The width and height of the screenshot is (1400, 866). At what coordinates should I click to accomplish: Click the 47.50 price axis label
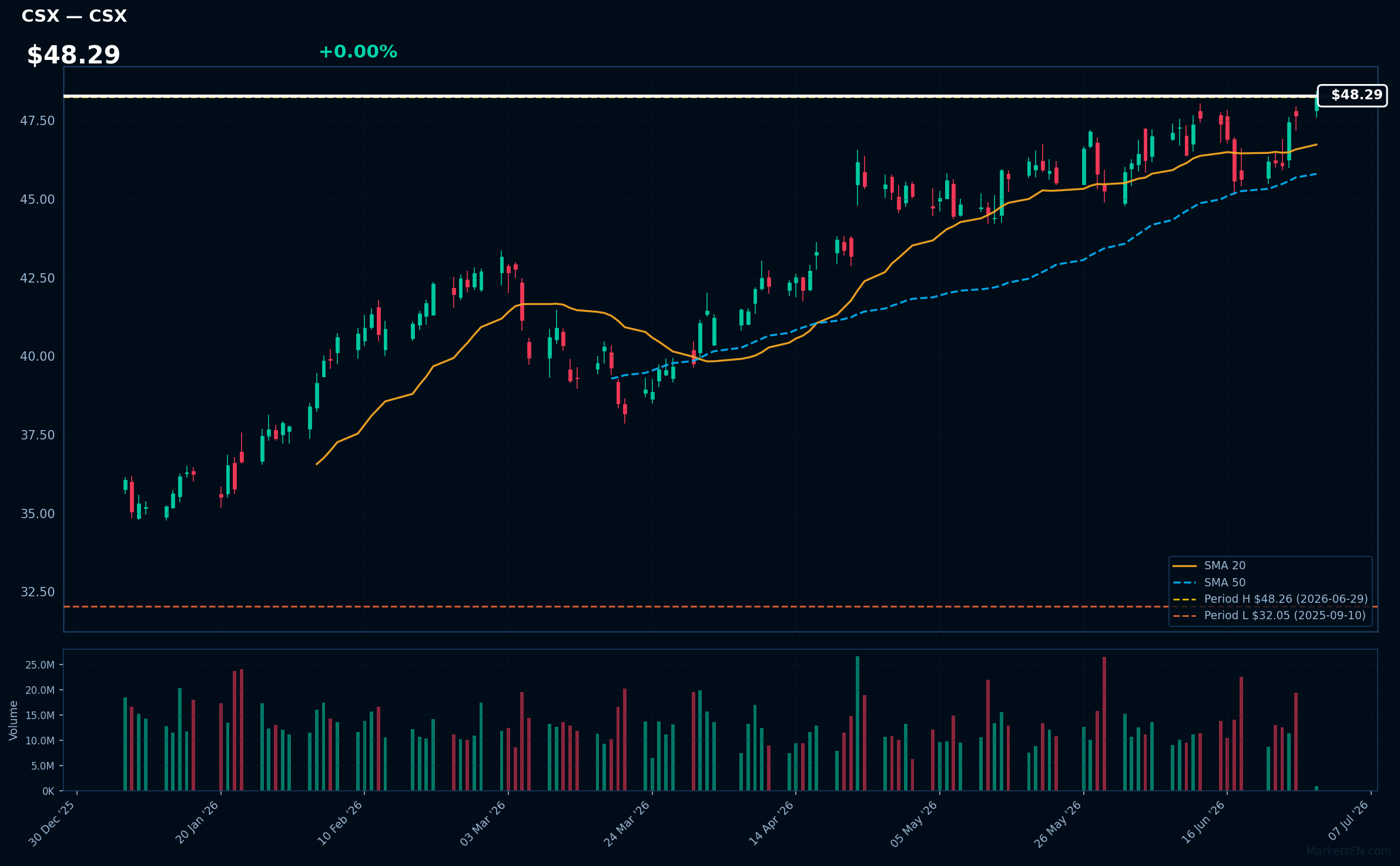point(38,121)
